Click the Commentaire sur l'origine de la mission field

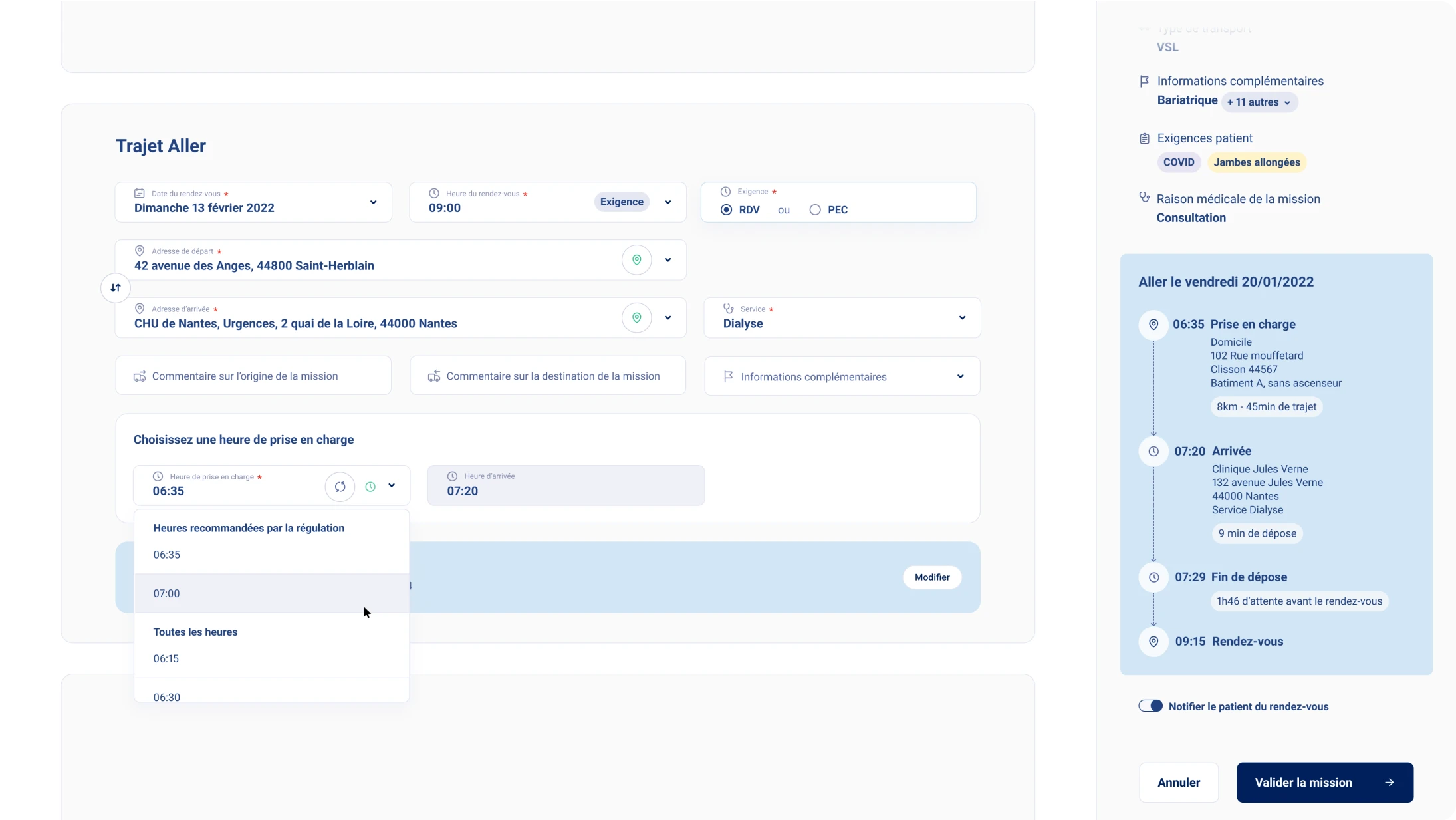click(x=253, y=376)
